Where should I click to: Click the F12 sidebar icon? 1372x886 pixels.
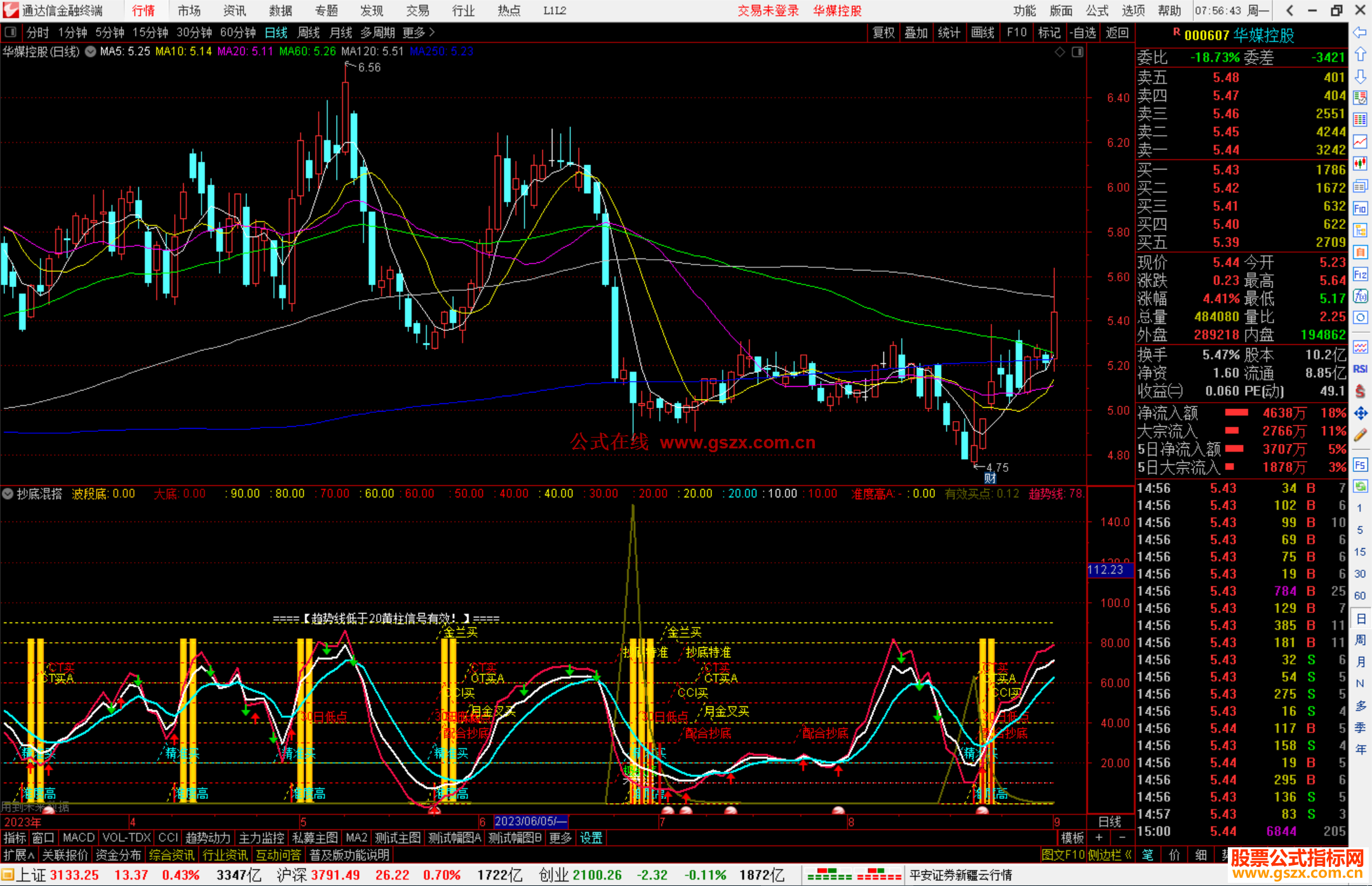(x=1360, y=274)
